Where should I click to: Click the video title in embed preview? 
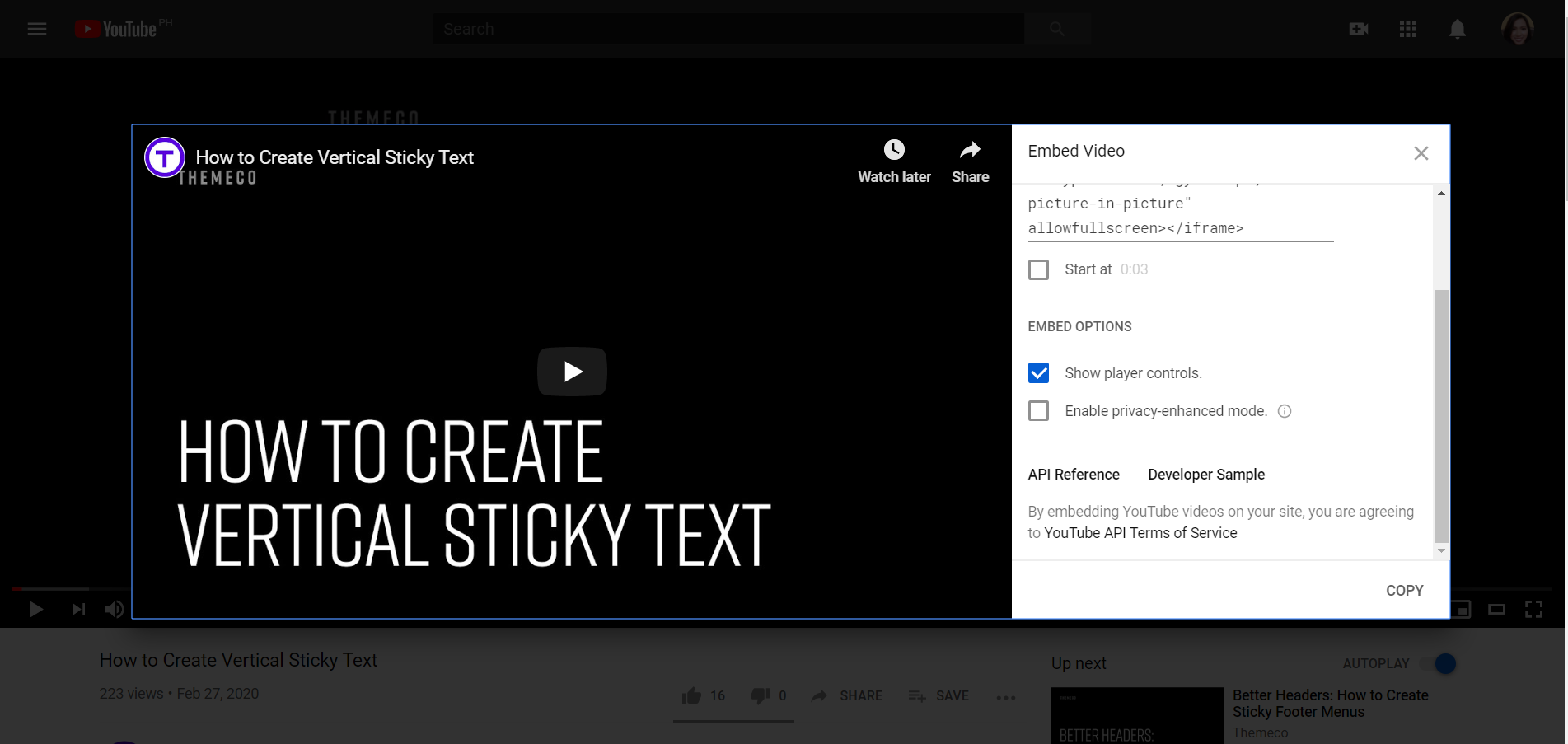point(335,157)
